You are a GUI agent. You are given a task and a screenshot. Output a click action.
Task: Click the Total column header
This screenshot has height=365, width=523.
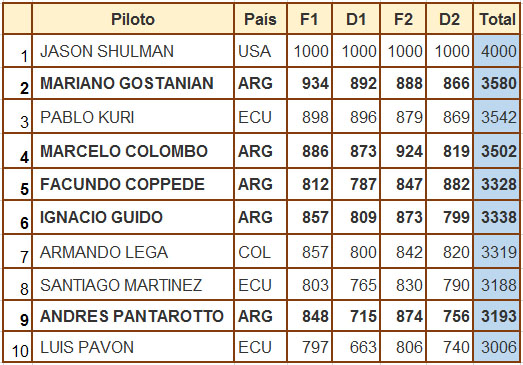pyautogui.click(x=497, y=19)
